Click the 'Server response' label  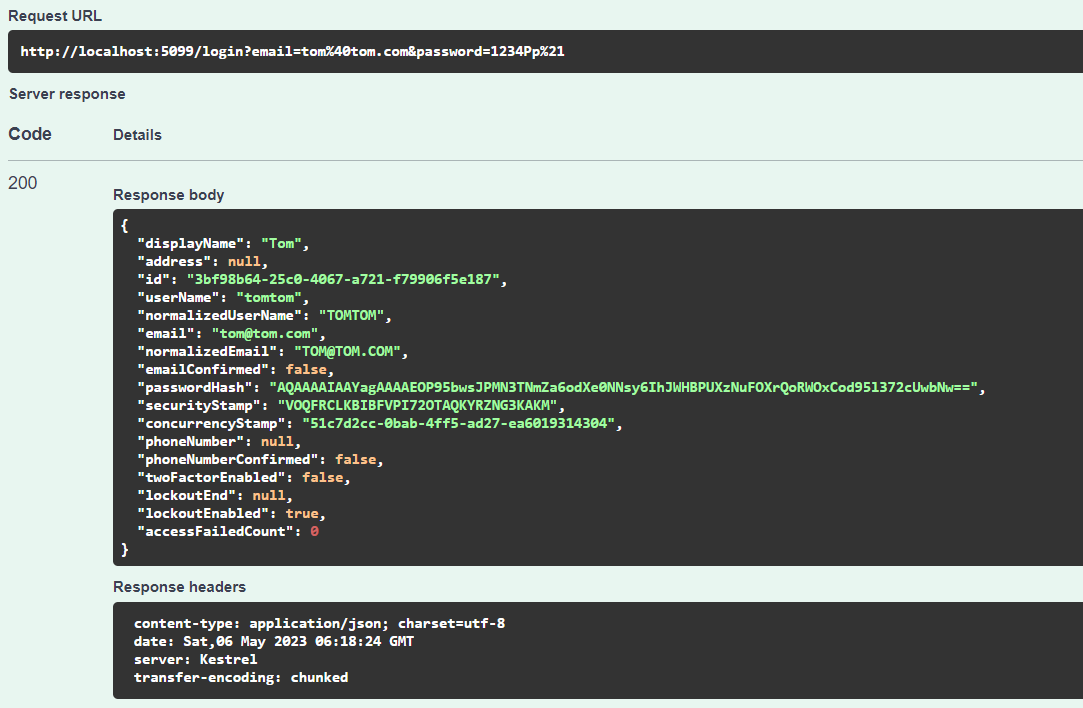(67, 94)
